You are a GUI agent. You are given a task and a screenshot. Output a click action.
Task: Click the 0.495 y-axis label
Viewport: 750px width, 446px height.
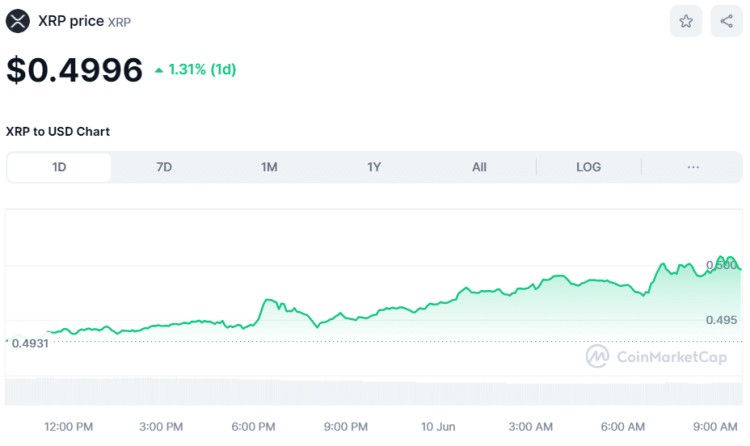coord(721,320)
